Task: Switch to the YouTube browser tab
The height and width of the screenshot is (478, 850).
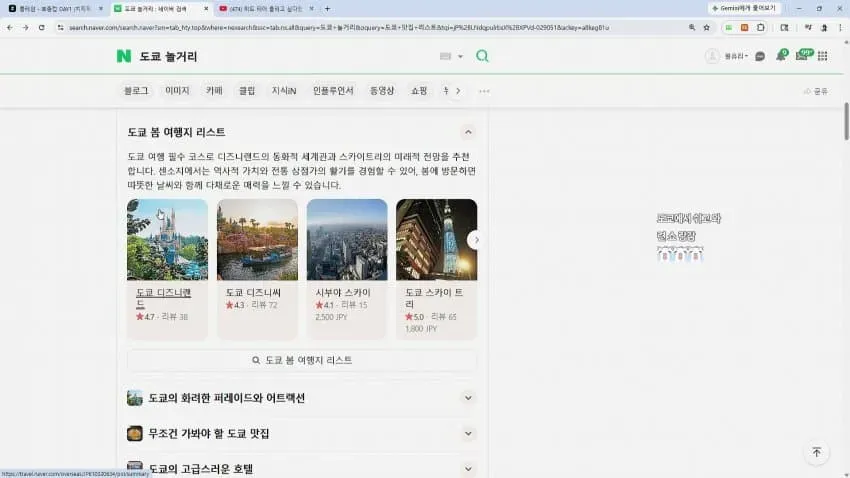Action: coord(267,9)
